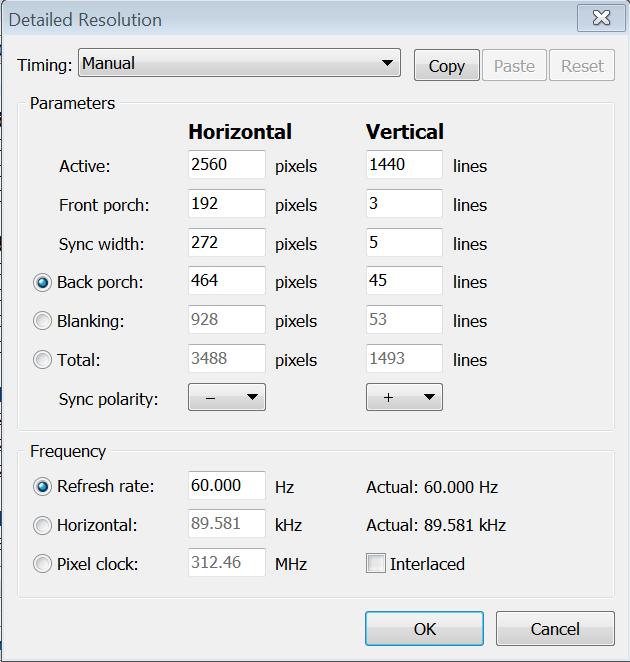Select the Back porch radio button
Screen dimensions: 630x662
coord(43,283)
